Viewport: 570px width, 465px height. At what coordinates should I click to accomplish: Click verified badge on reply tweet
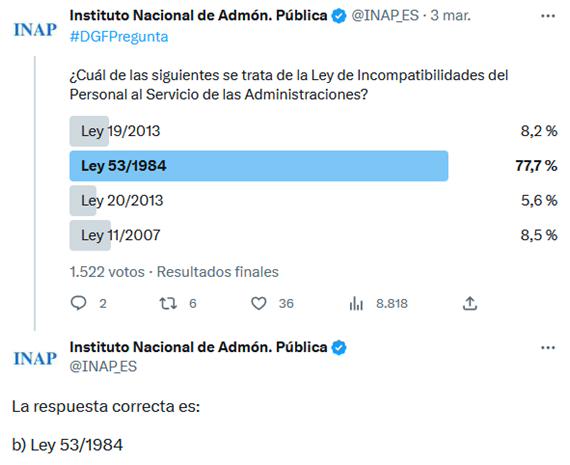pyautogui.click(x=339, y=348)
